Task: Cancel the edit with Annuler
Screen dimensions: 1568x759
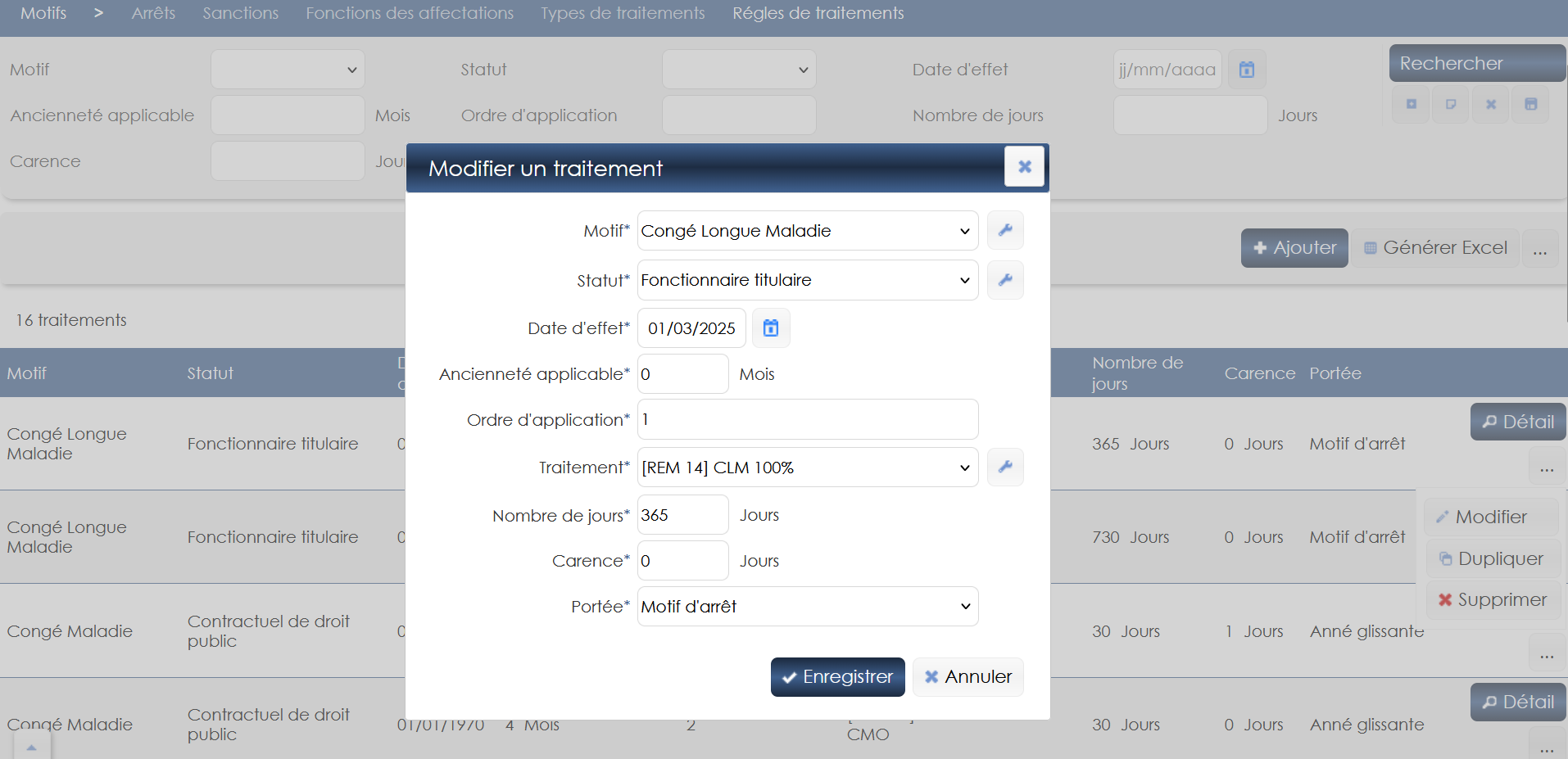Action: tap(968, 677)
